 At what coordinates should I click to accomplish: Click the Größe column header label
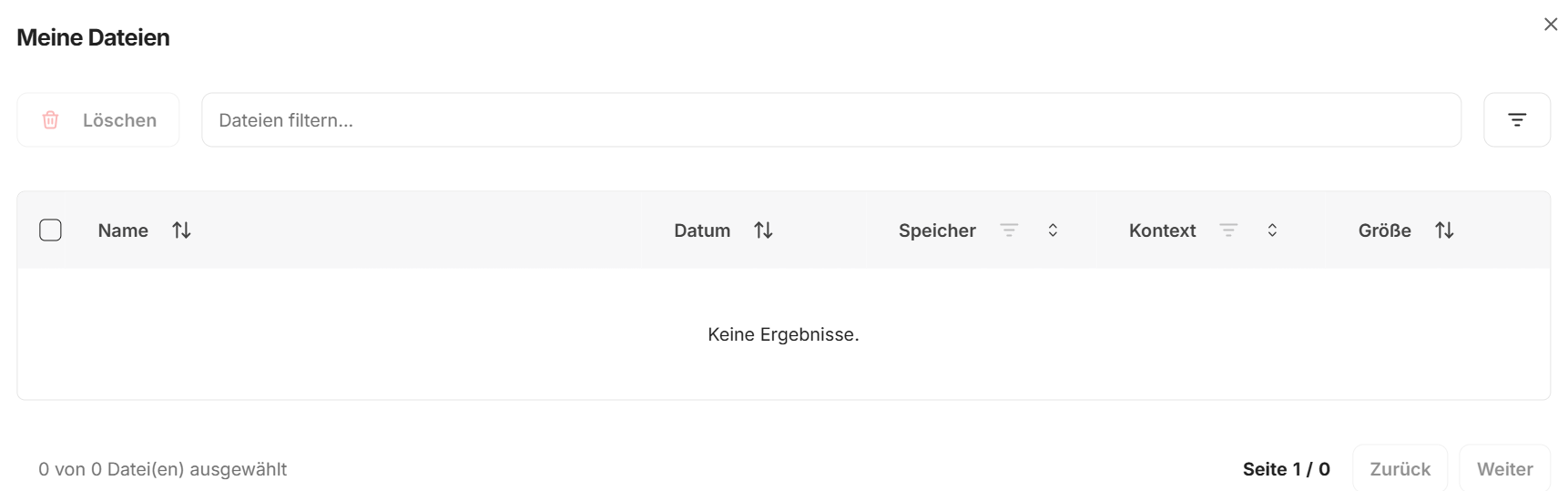[x=1384, y=230]
